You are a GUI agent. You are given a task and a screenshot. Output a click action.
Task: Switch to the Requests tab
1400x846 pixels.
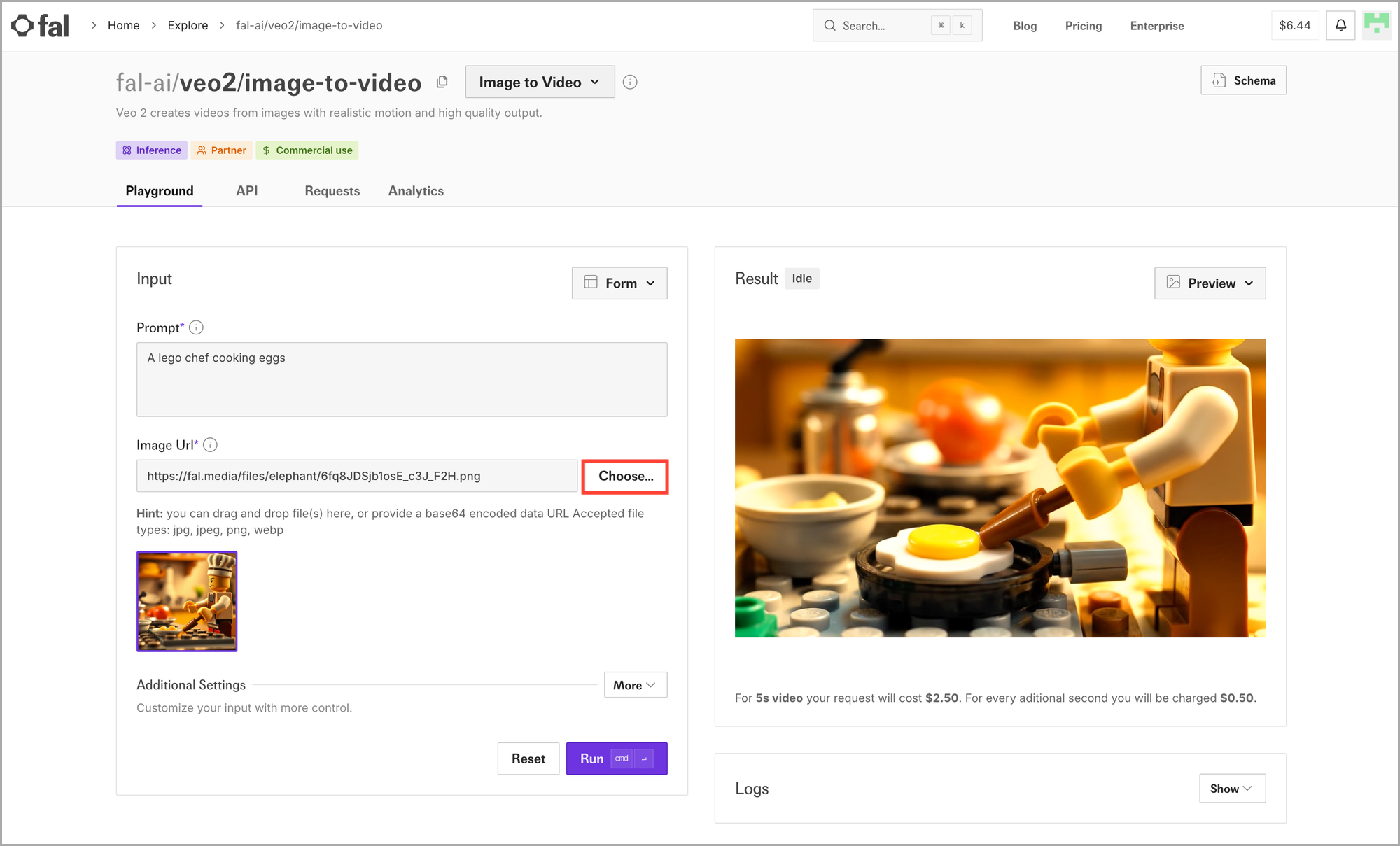tap(332, 191)
